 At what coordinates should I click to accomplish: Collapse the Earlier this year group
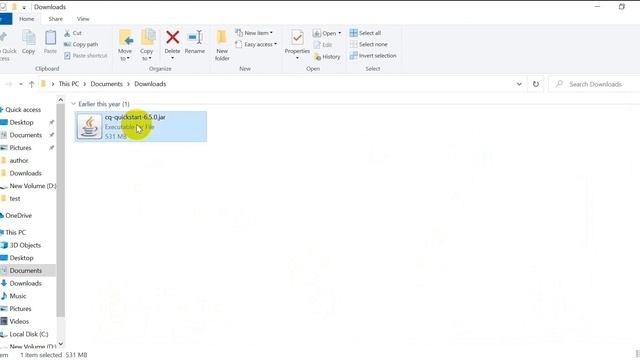coord(73,104)
